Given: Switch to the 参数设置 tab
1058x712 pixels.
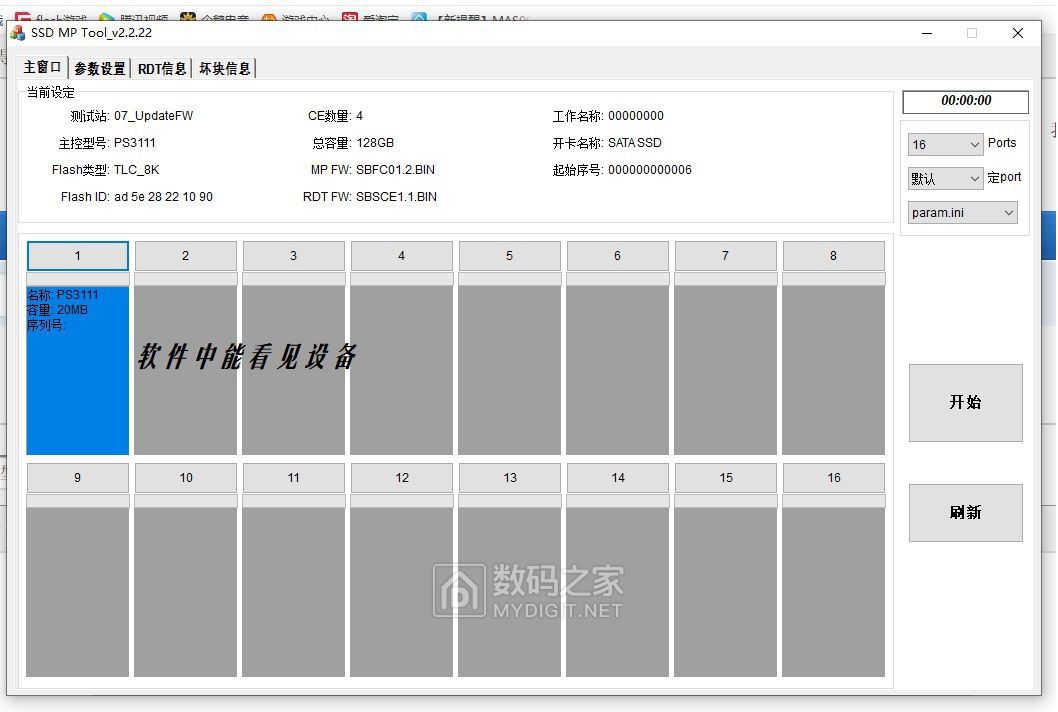Looking at the screenshot, I should (x=100, y=68).
